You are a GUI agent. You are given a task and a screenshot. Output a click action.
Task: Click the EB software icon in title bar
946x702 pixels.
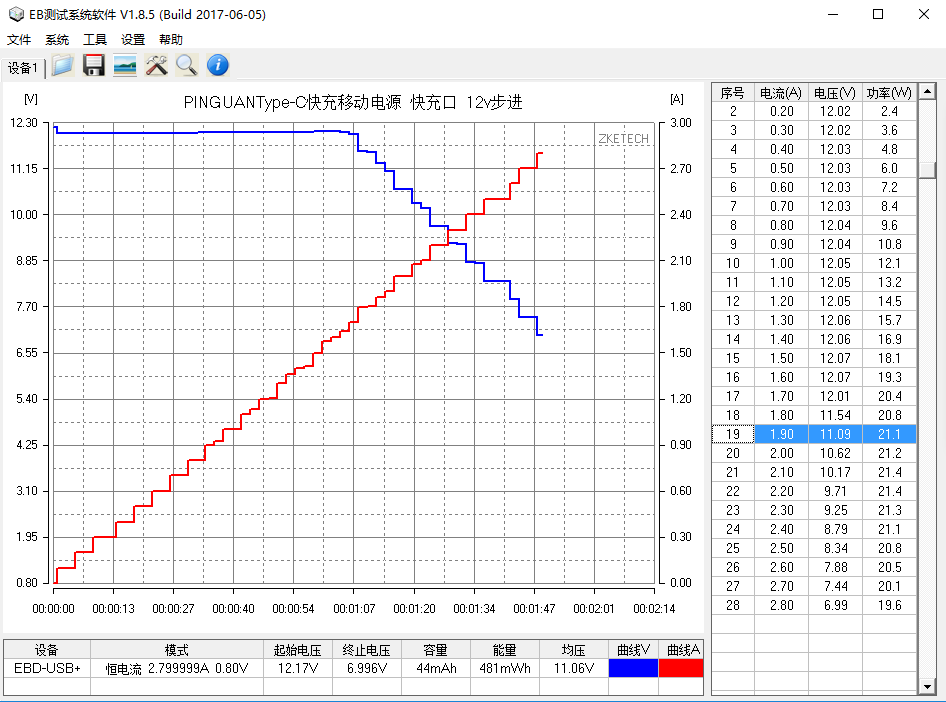click(16, 14)
